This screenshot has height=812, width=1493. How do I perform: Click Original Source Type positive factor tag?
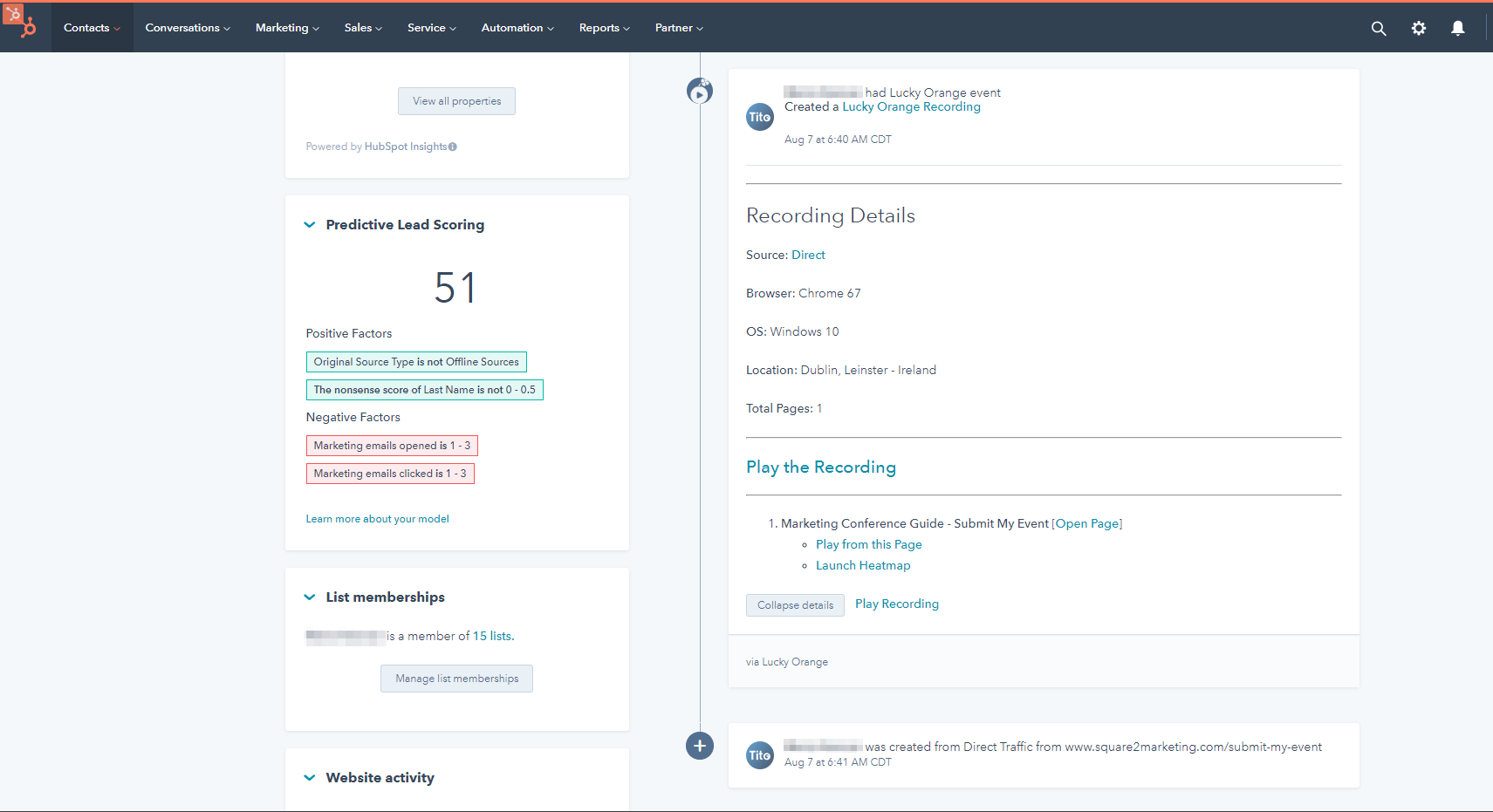pos(416,362)
